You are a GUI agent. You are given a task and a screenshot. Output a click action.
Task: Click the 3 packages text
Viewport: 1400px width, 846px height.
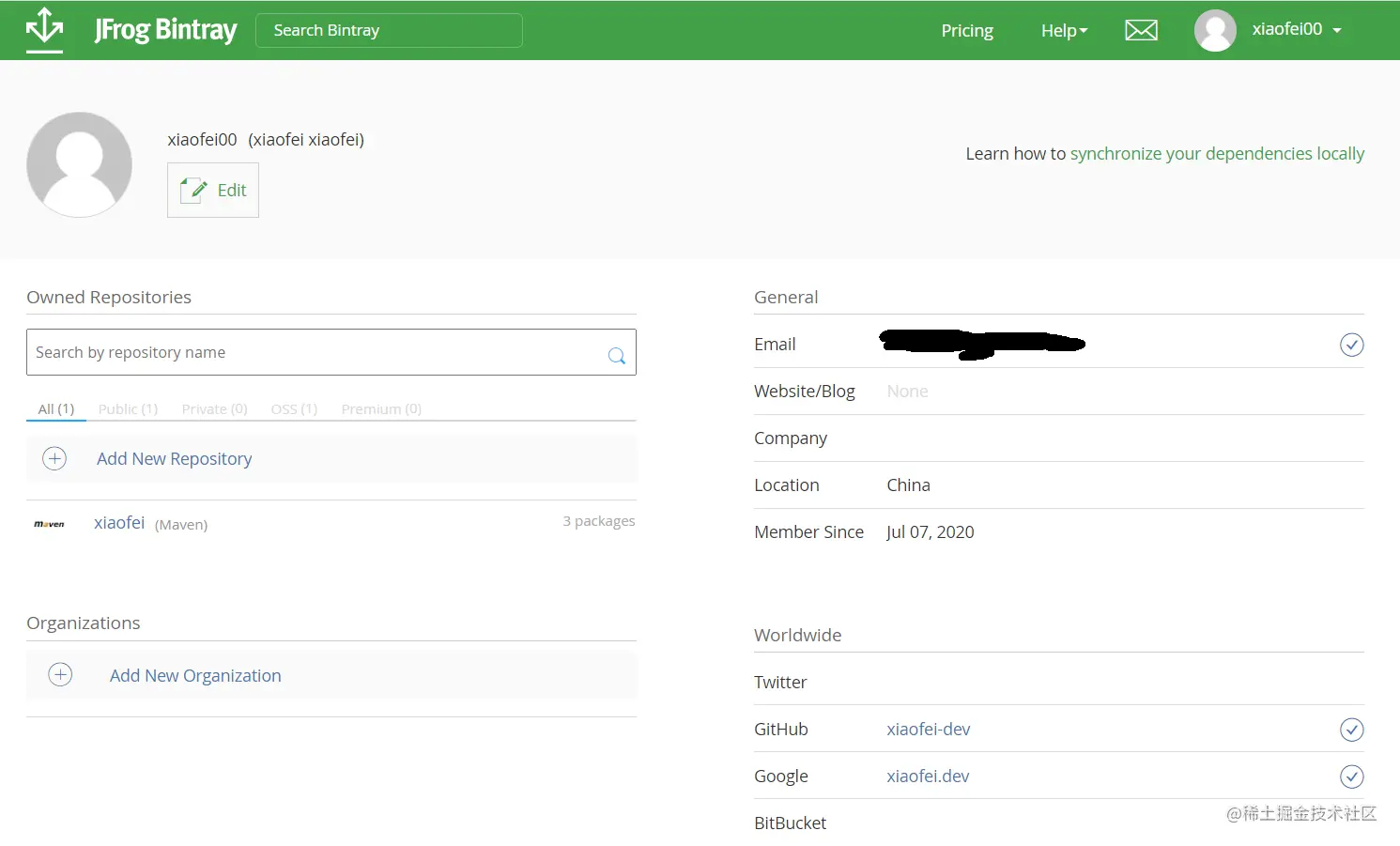599,521
